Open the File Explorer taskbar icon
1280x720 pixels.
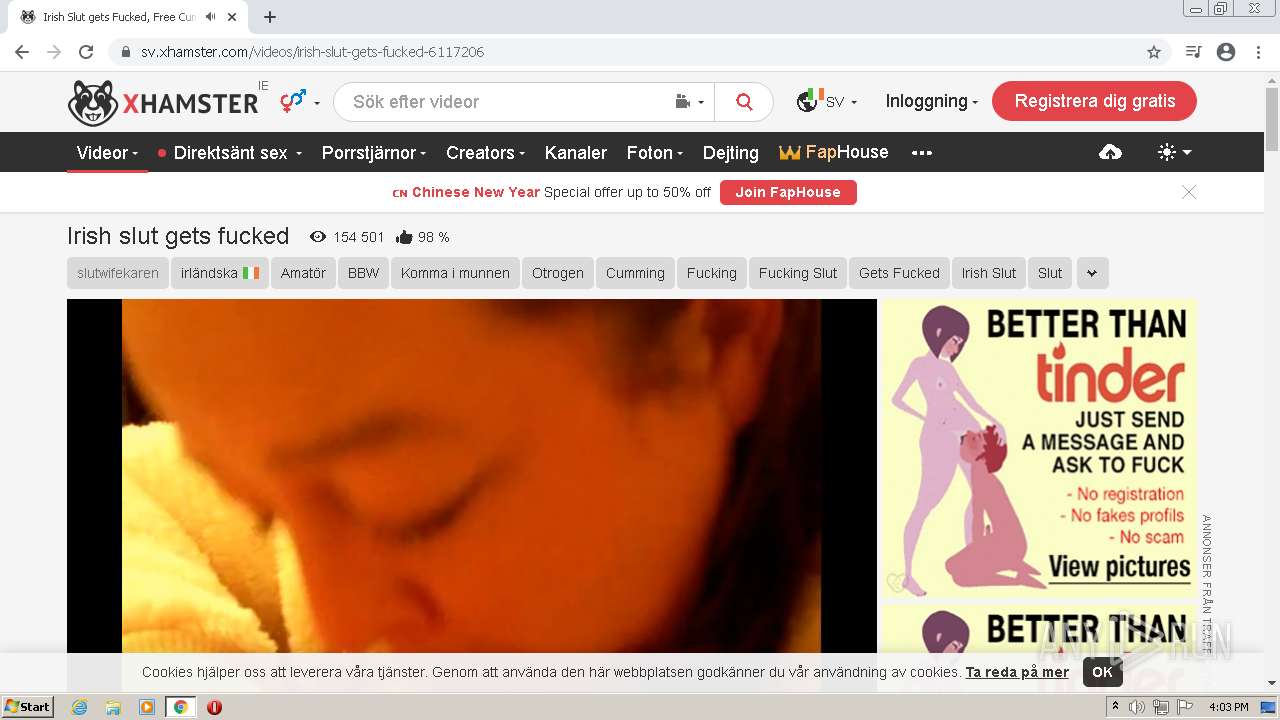(113, 707)
